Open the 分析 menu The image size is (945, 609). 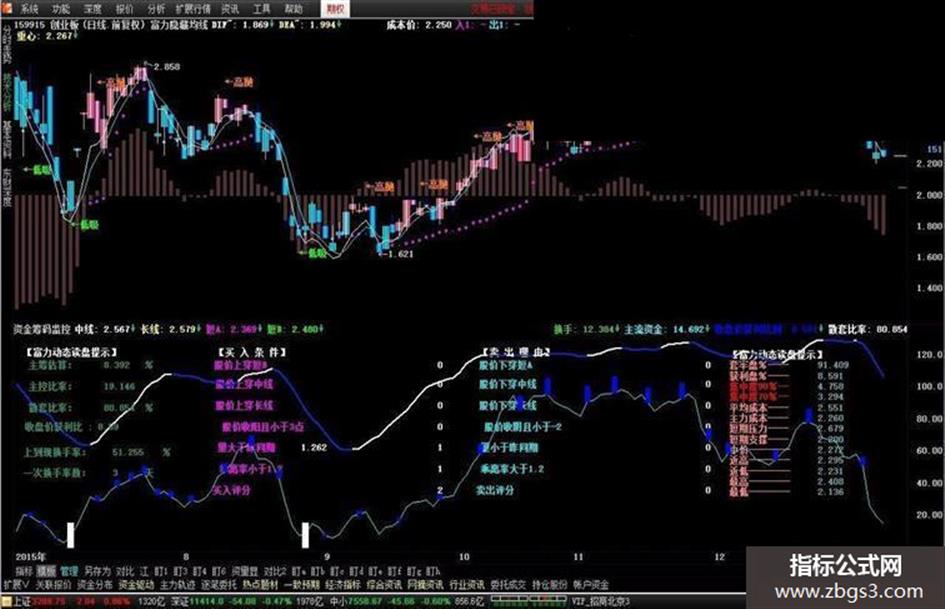click(x=155, y=9)
